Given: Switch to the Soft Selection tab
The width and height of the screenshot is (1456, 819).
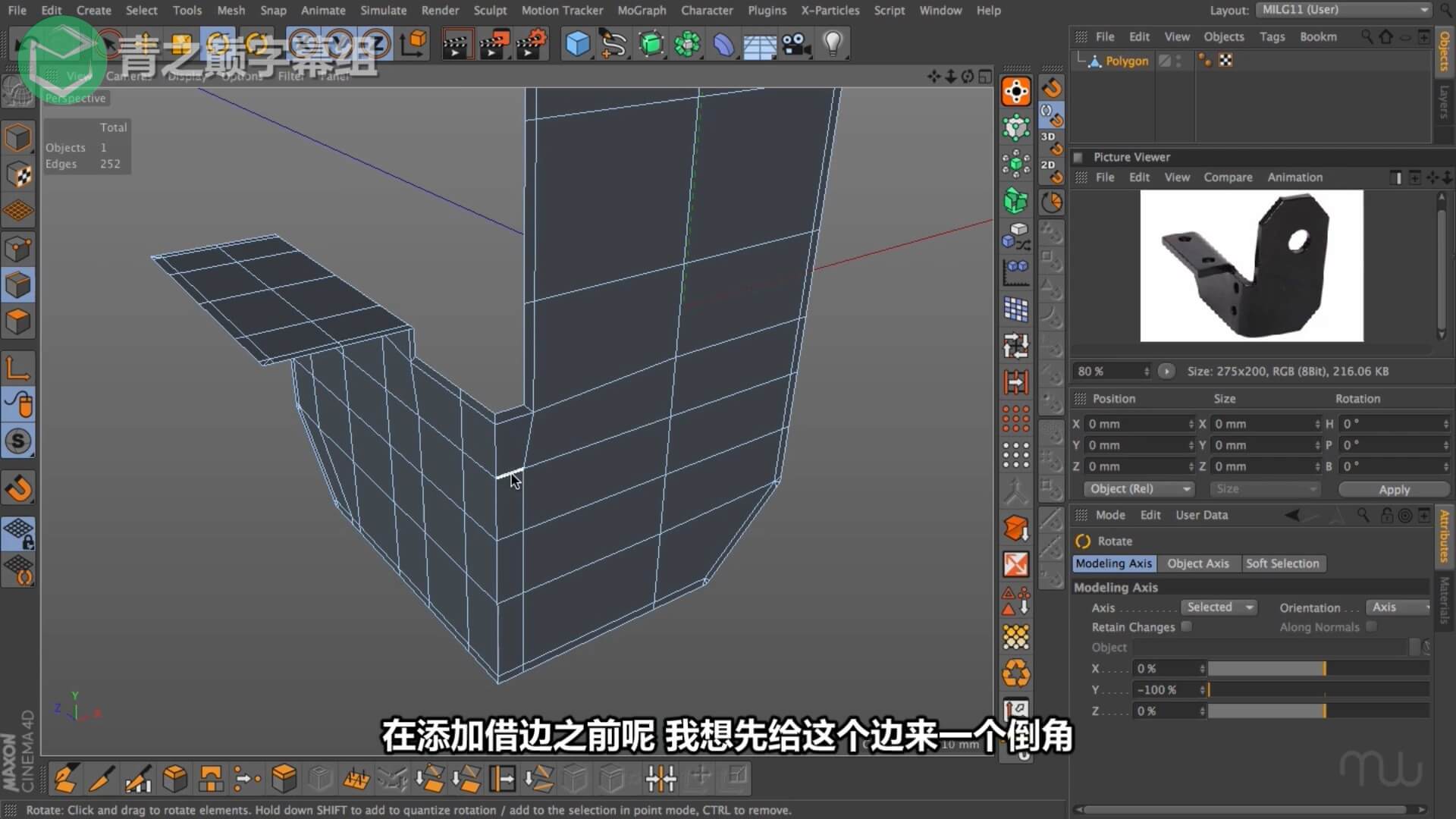Looking at the screenshot, I should pos(1282,563).
